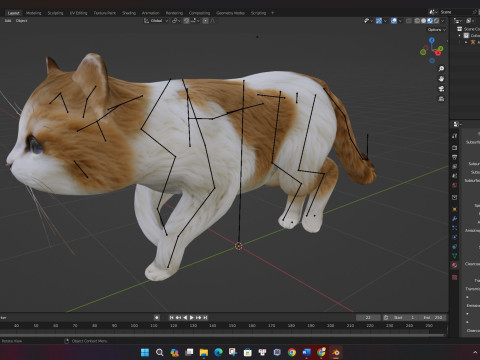Switch to material preview shading
The image size is (480, 360).
430,21
